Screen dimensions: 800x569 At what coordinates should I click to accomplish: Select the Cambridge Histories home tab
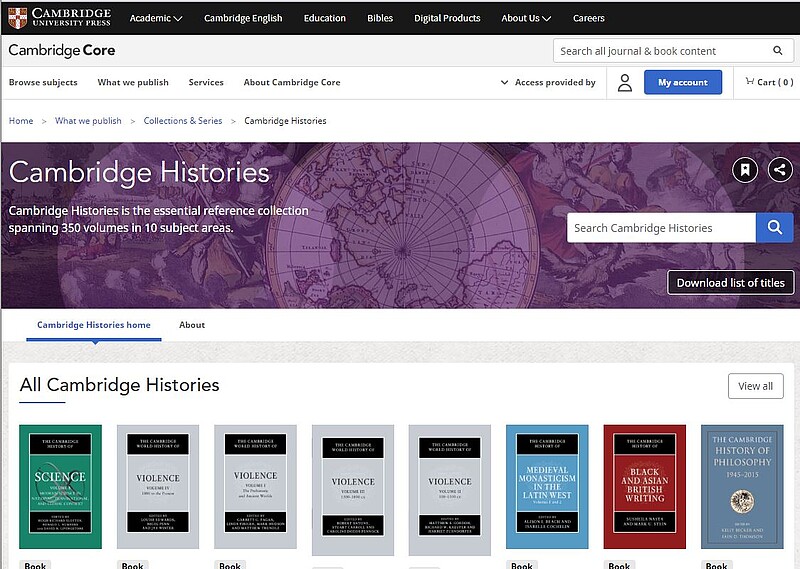(94, 325)
